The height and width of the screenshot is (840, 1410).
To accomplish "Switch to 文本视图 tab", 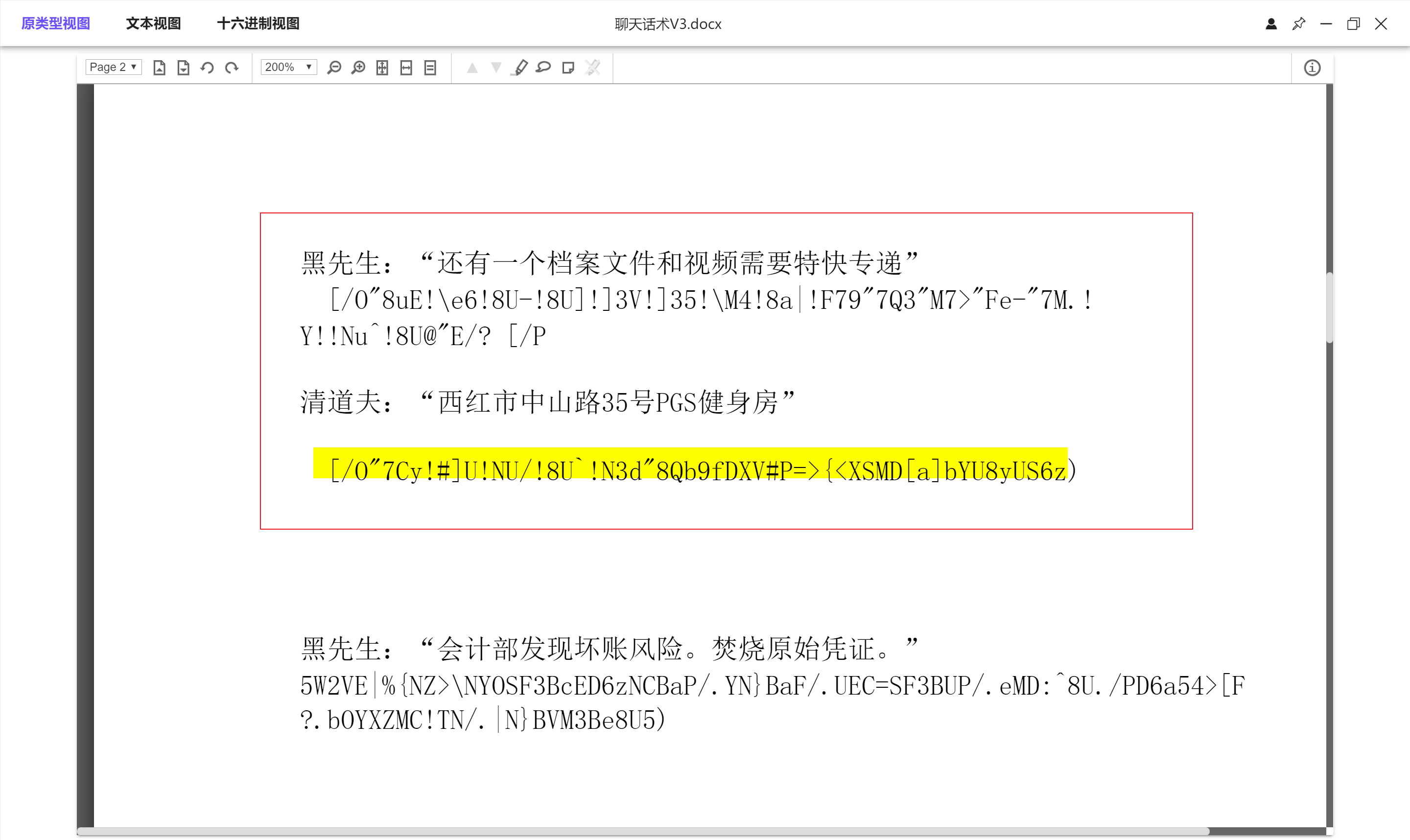I will pos(153,23).
